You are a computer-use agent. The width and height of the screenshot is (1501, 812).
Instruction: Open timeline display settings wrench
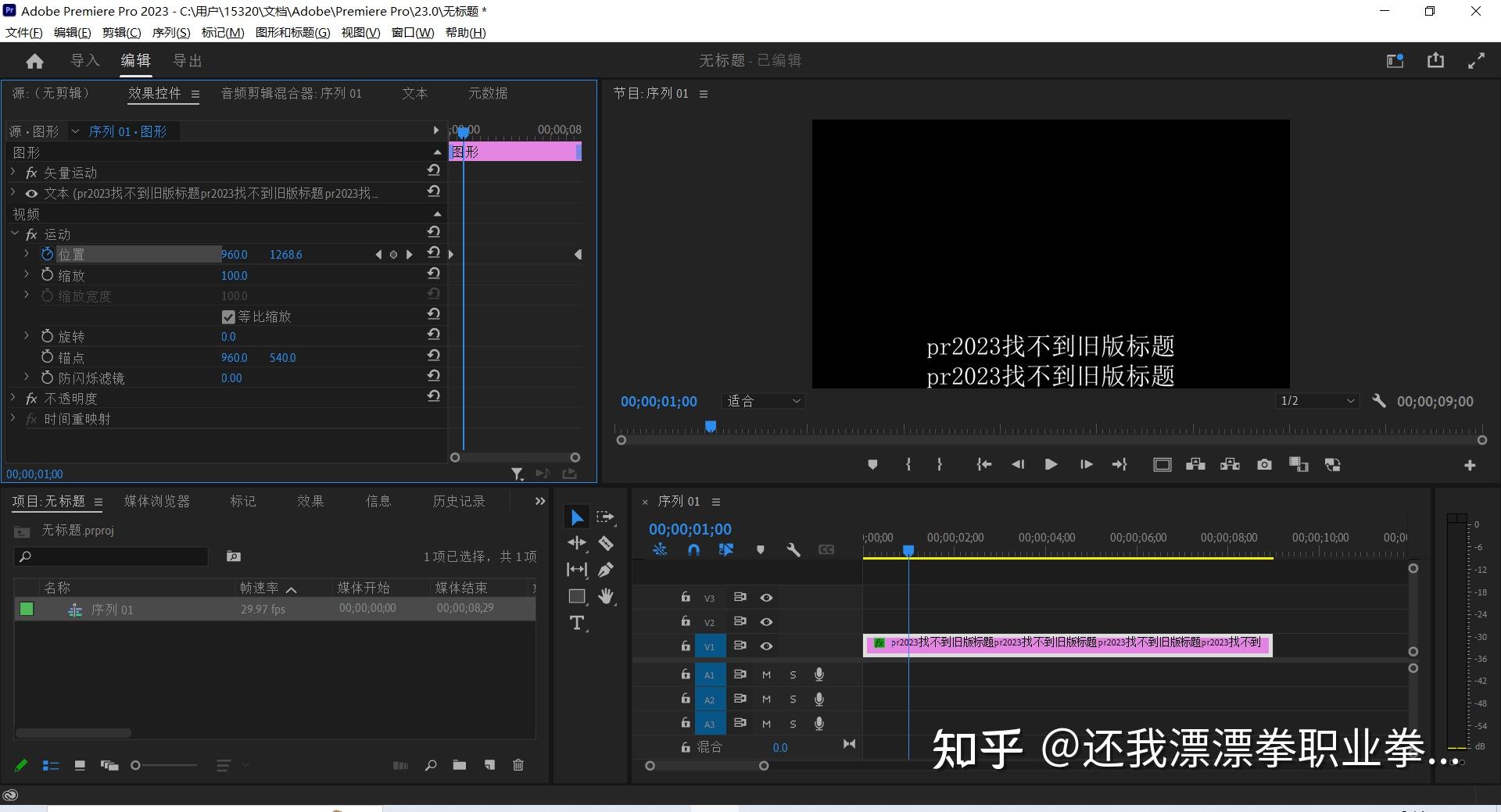(x=793, y=550)
